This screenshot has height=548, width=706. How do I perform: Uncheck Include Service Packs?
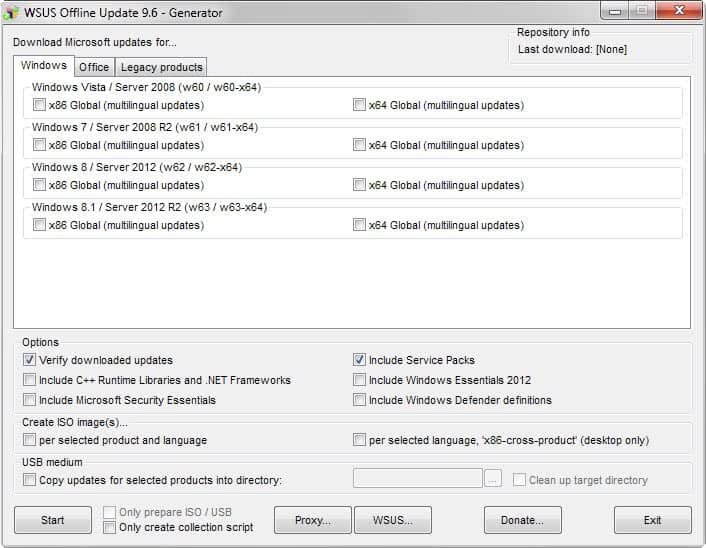[359, 360]
